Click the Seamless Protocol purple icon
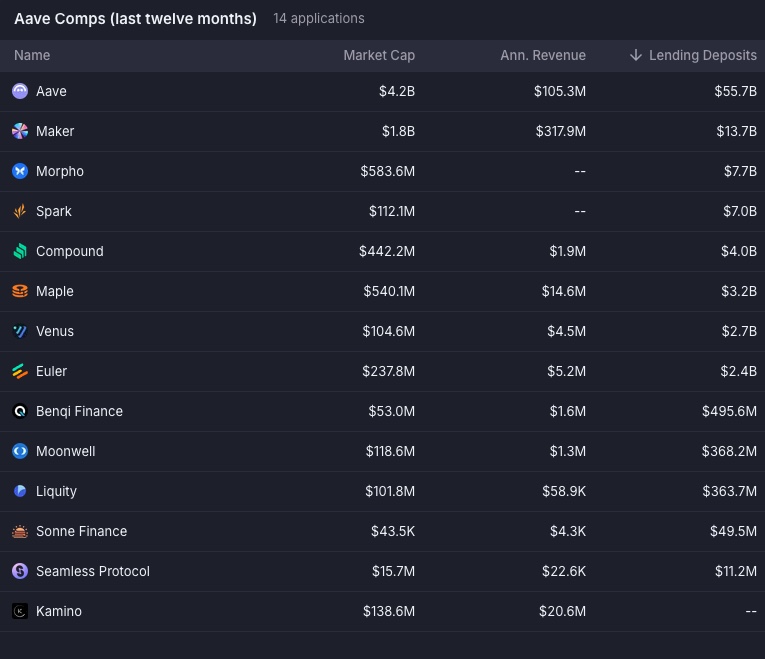The height and width of the screenshot is (659, 765). pos(20,571)
